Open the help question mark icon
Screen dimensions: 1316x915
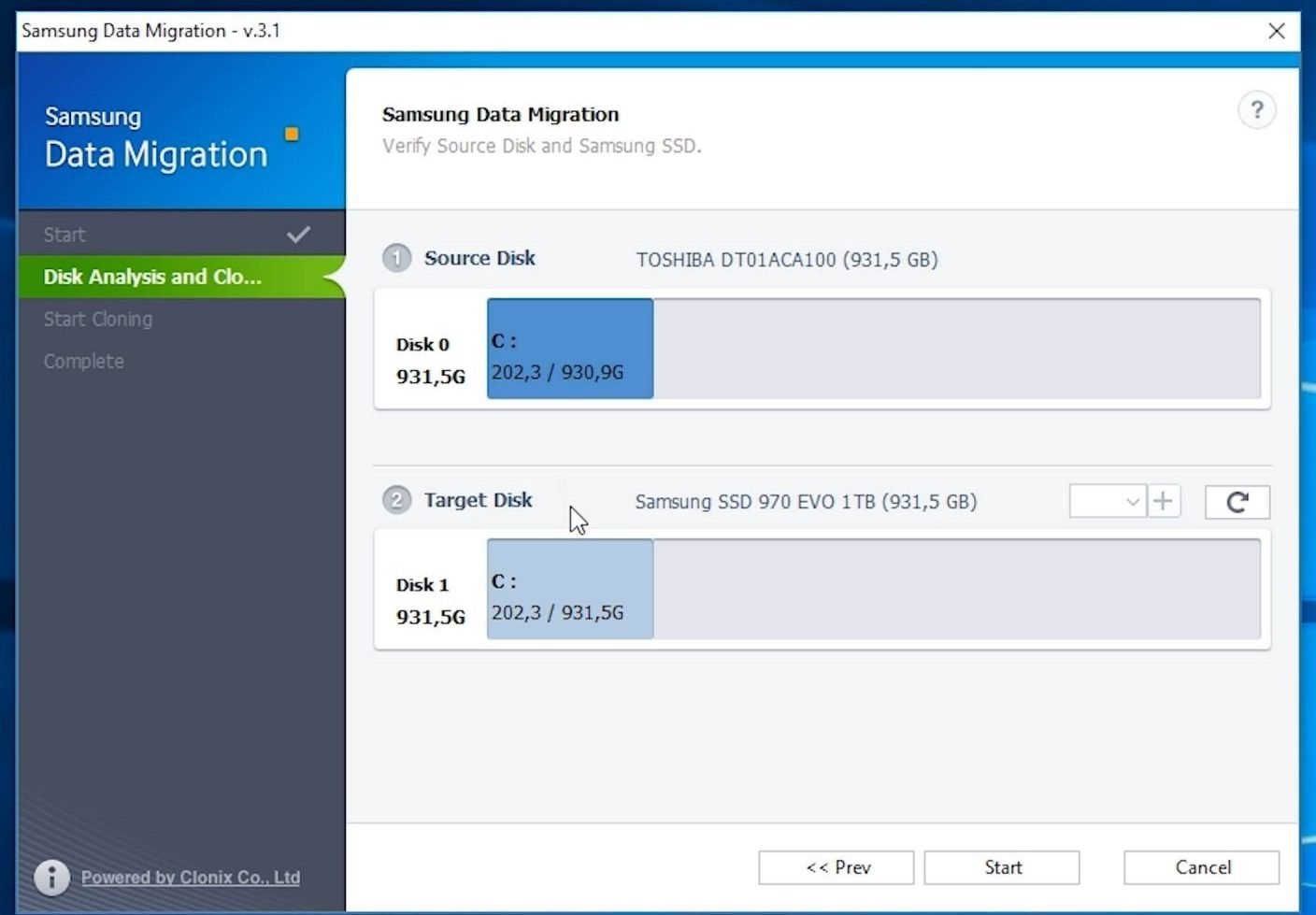coord(1257,110)
